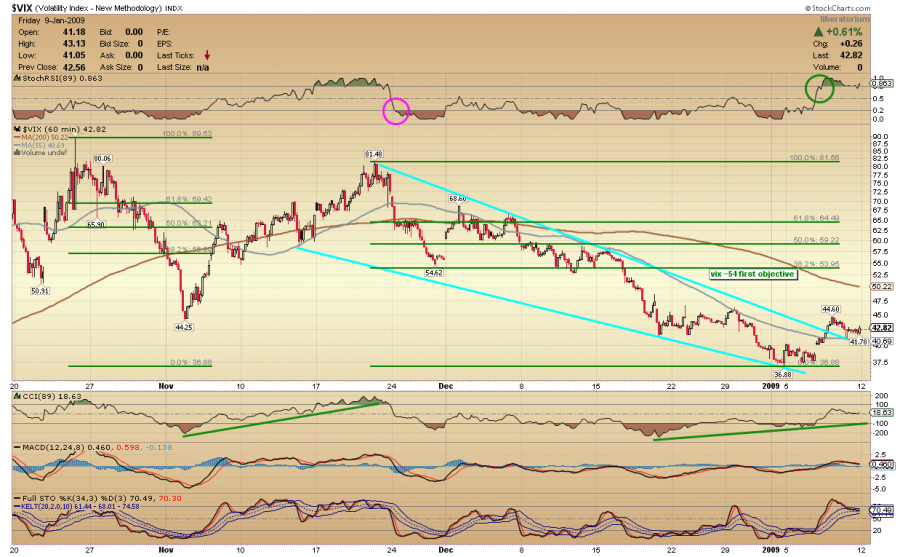Click the Low value 41.05
Image resolution: width=900 pixels, height=557 pixels.
[74, 55]
